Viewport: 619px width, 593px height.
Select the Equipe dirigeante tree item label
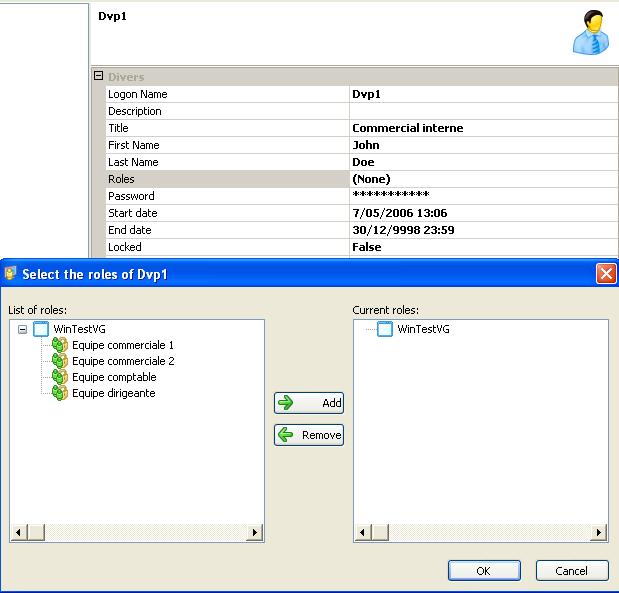(x=113, y=393)
